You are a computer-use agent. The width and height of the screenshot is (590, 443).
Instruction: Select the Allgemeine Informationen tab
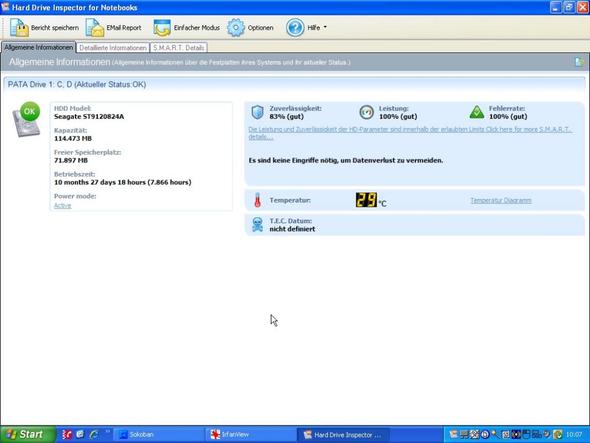[38, 47]
